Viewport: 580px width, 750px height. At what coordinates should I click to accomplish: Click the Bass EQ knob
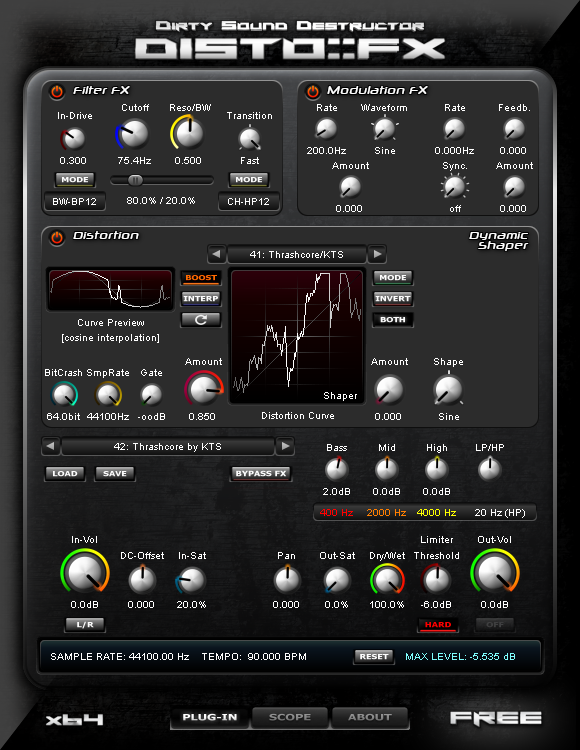tap(337, 469)
